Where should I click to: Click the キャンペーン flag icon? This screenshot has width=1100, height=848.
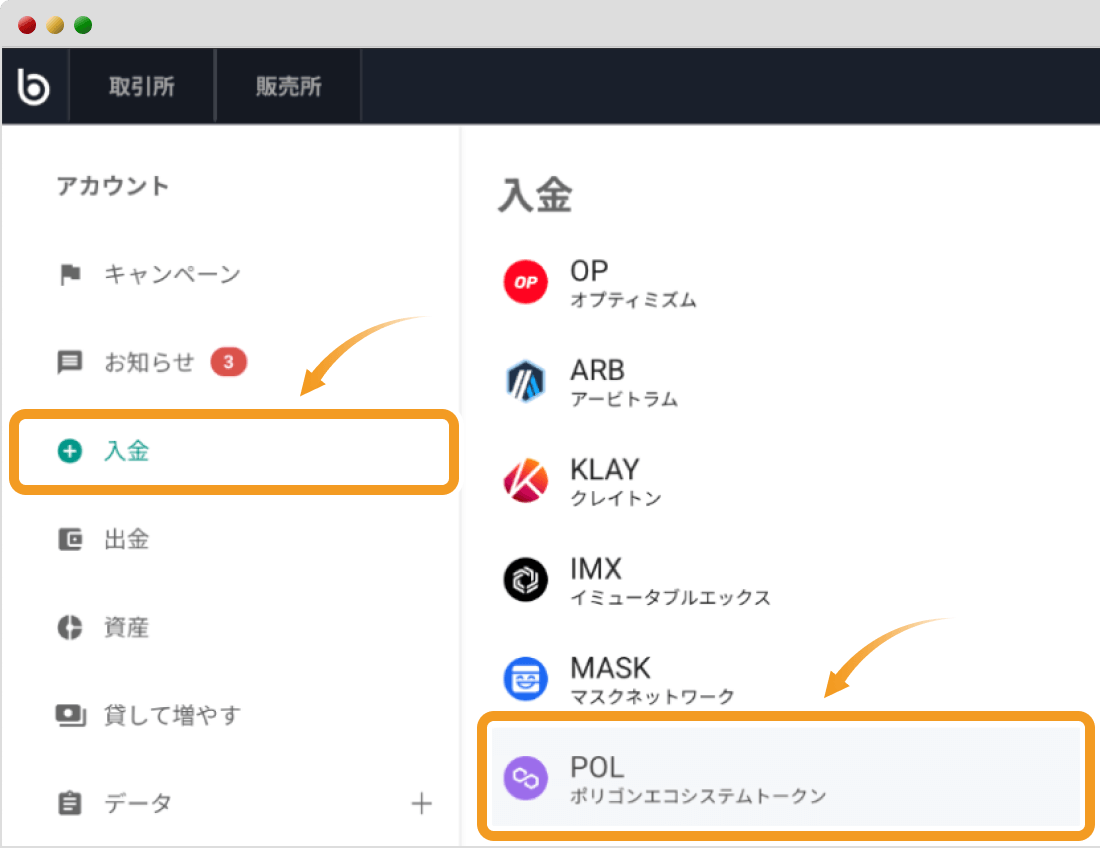point(70,274)
